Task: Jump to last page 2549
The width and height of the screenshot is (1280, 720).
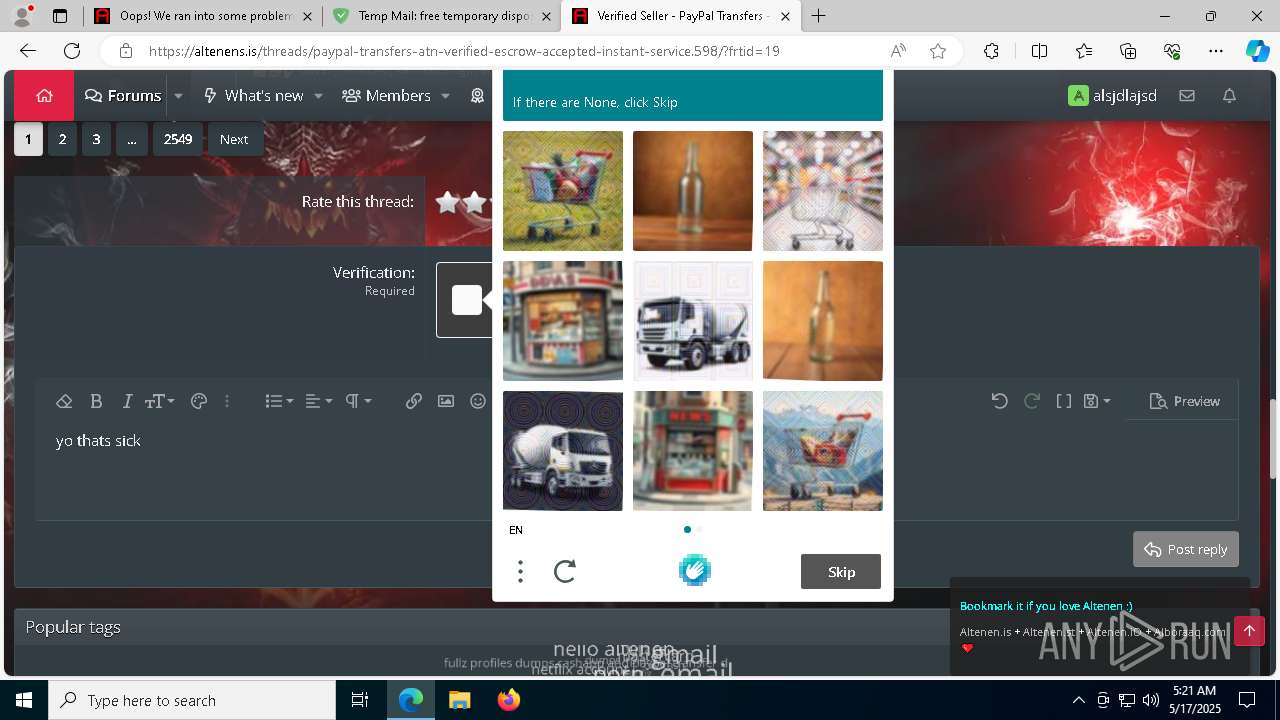Action: [178, 139]
